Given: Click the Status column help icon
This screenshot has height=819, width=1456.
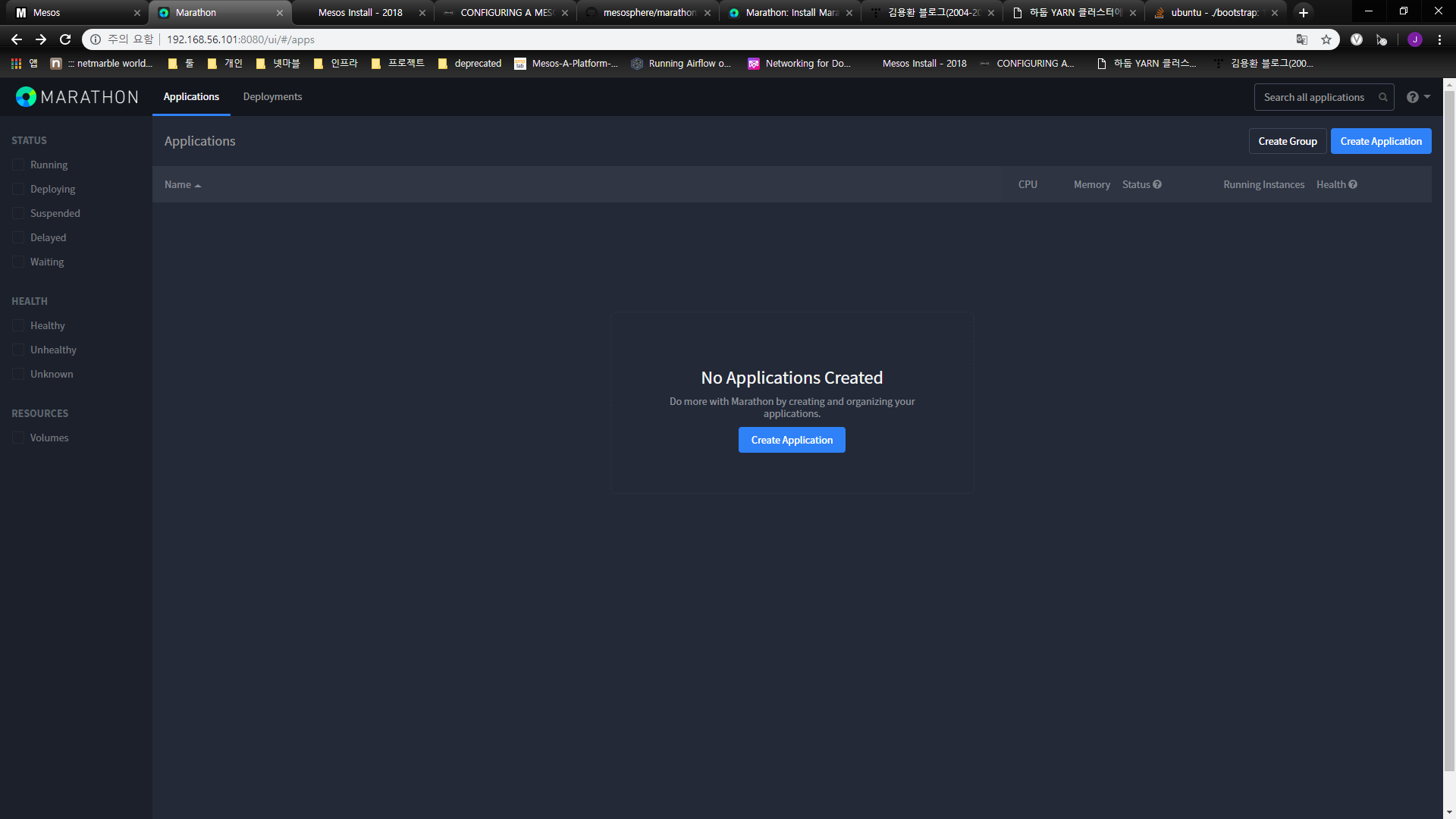Looking at the screenshot, I should [x=1157, y=184].
